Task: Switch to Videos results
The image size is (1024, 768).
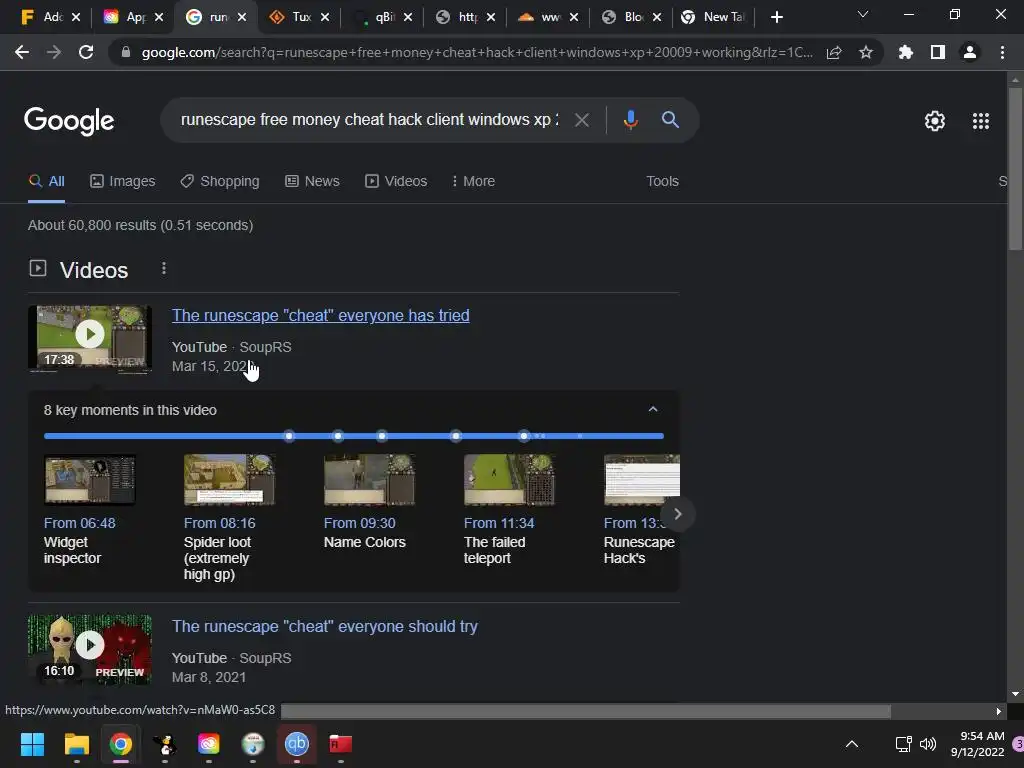Action: point(396,181)
